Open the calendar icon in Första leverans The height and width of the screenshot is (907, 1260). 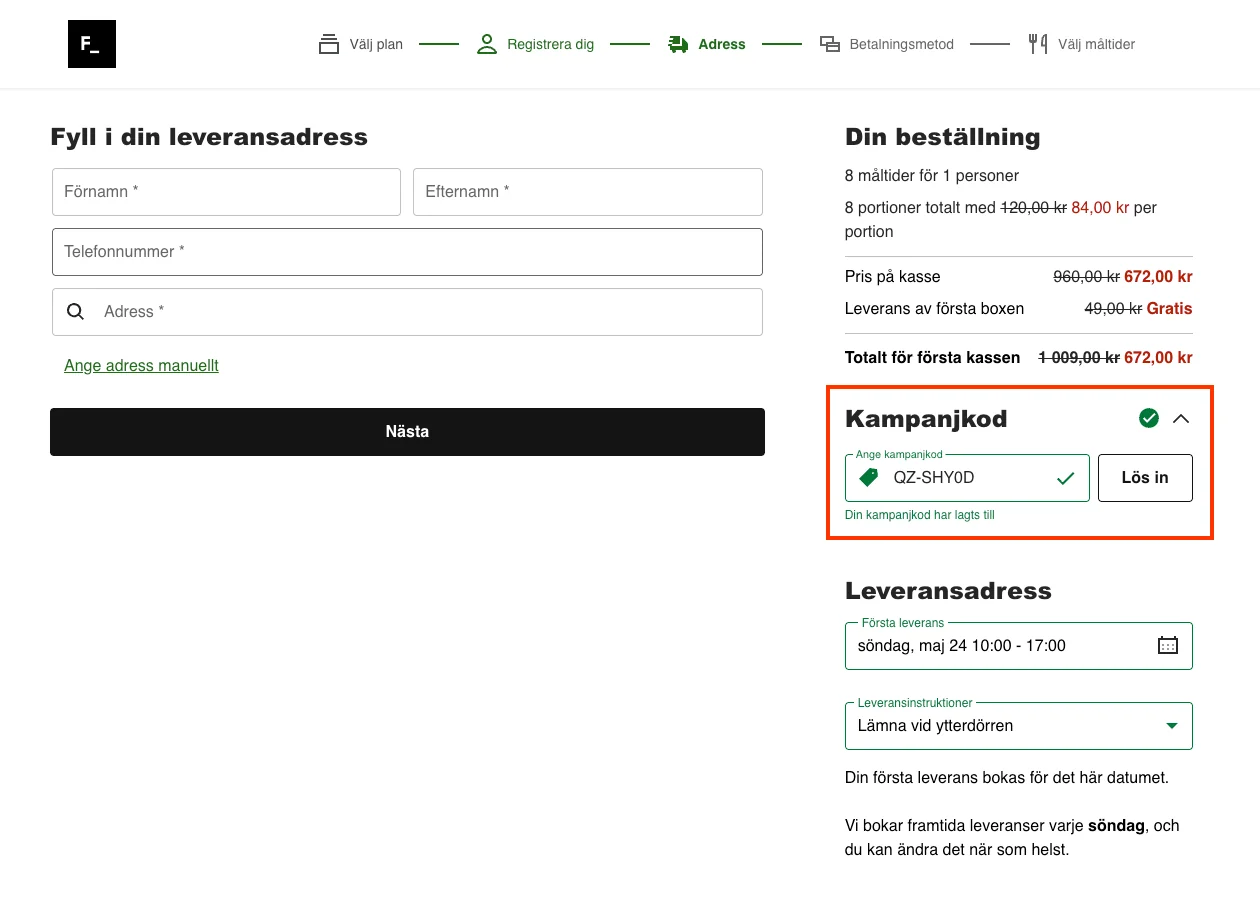tap(1168, 645)
